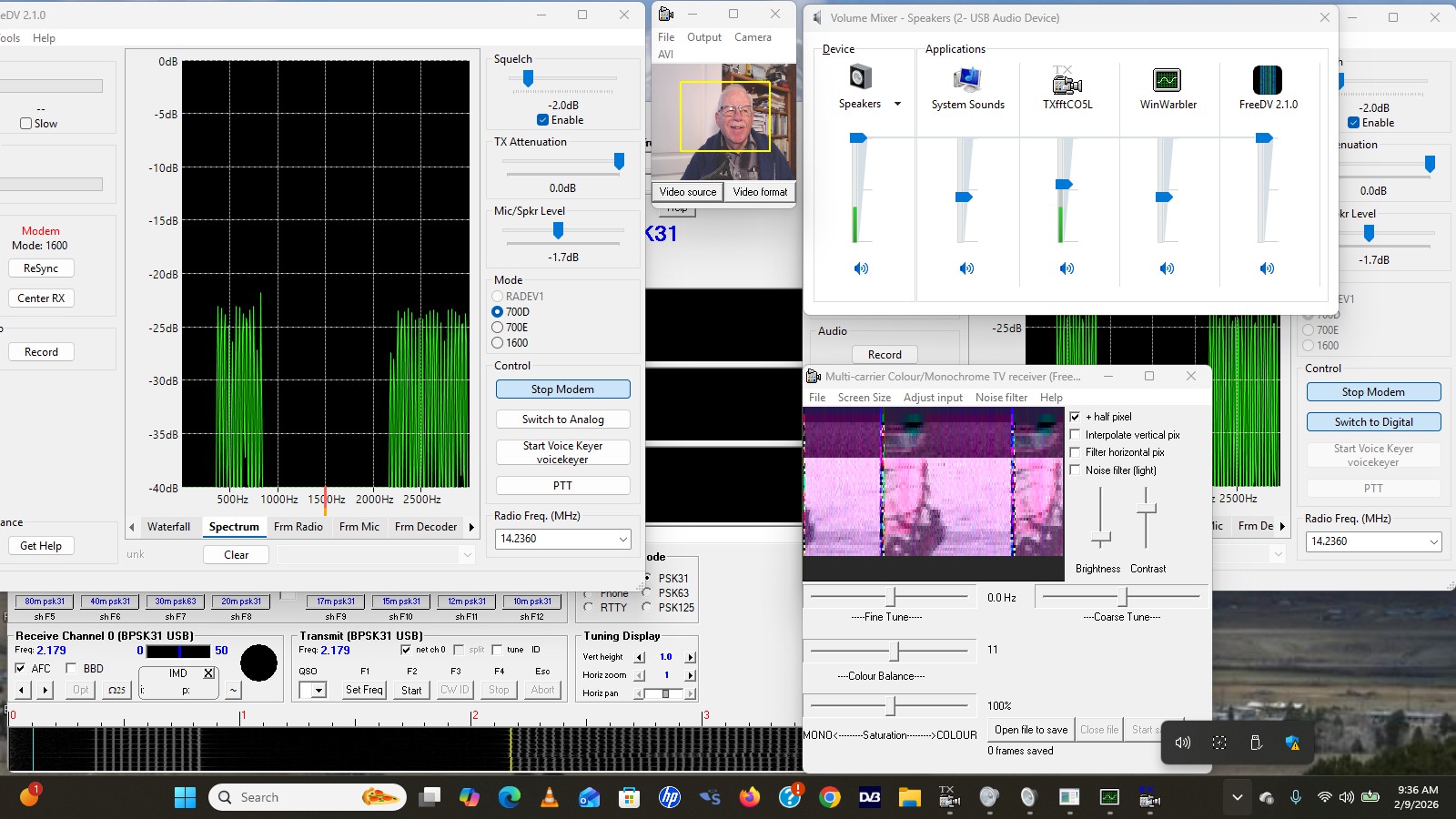
Task: Open File Explorer from taskbar
Action: [909, 798]
